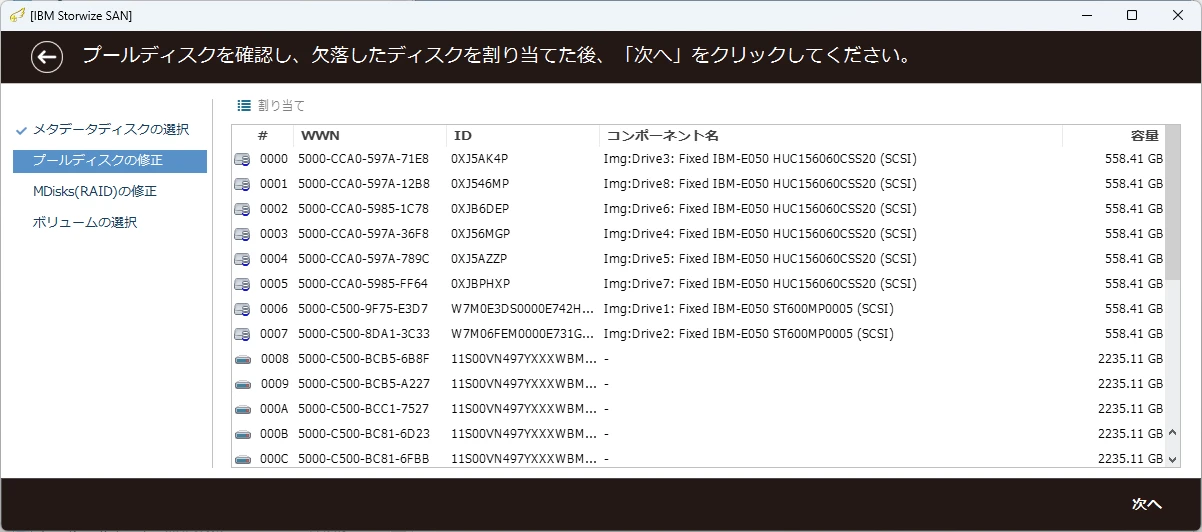Click component name Img:Drive7 entry

pos(760,284)
